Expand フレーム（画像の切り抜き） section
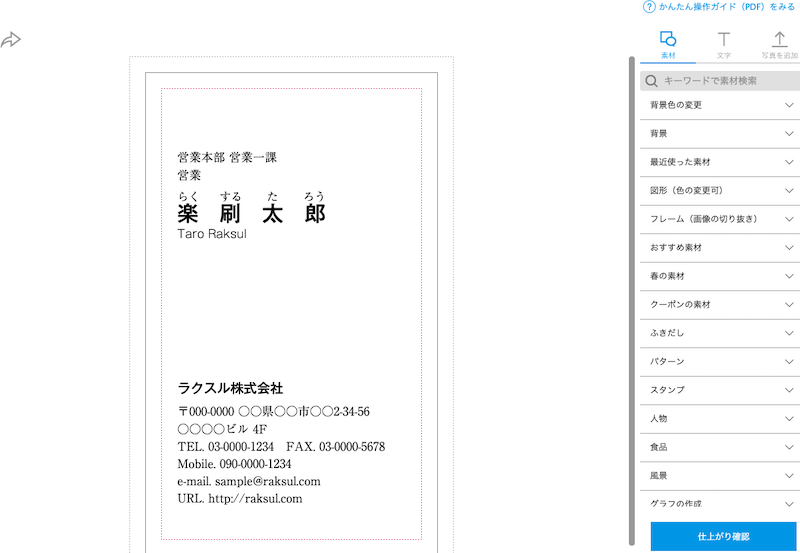 coord(720,219)
